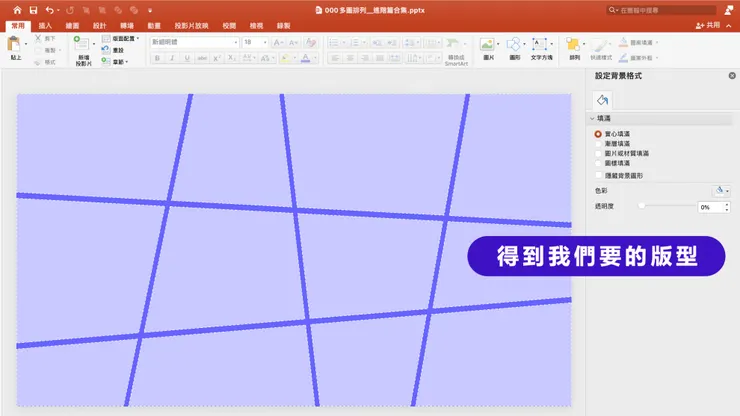The width and height of the screenshot is (740, 416).
Task: Collapse the ribbon with the chevron
Action: (x=729, y=25)
